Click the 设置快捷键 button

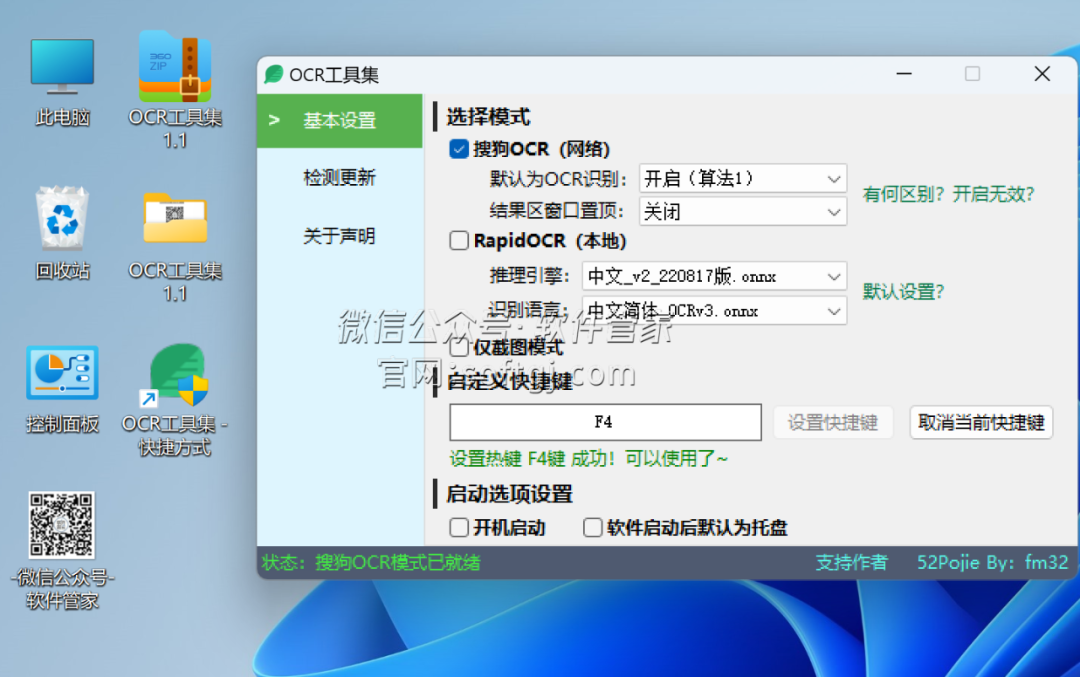point(833,422)
